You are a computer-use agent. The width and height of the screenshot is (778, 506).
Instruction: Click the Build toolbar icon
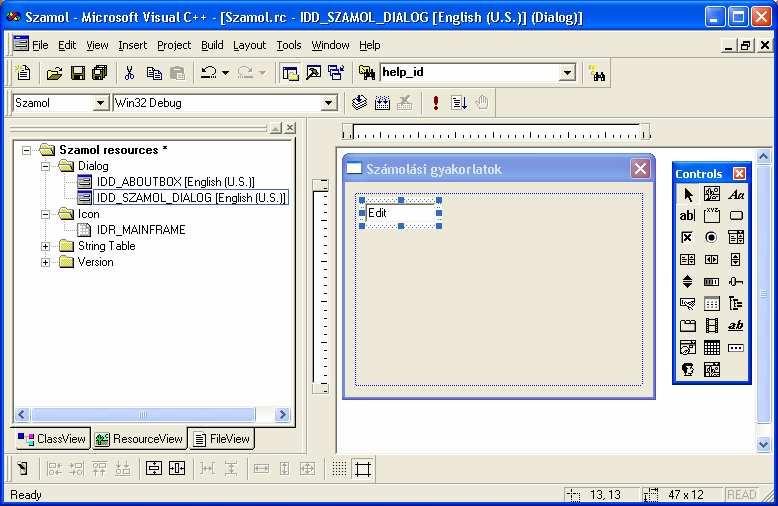tap(382, 103)
